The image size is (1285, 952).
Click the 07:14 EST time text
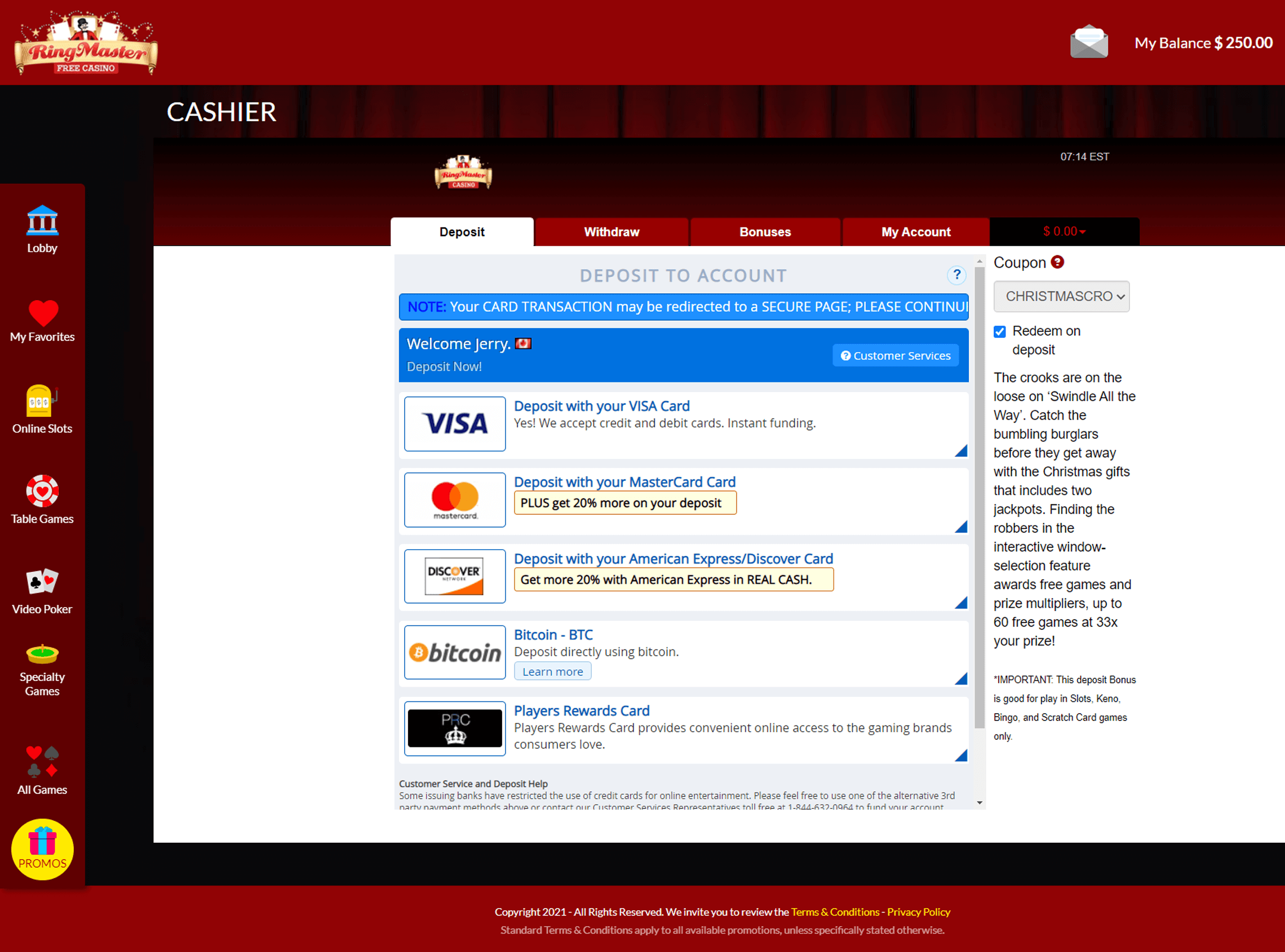(1084, 157)
